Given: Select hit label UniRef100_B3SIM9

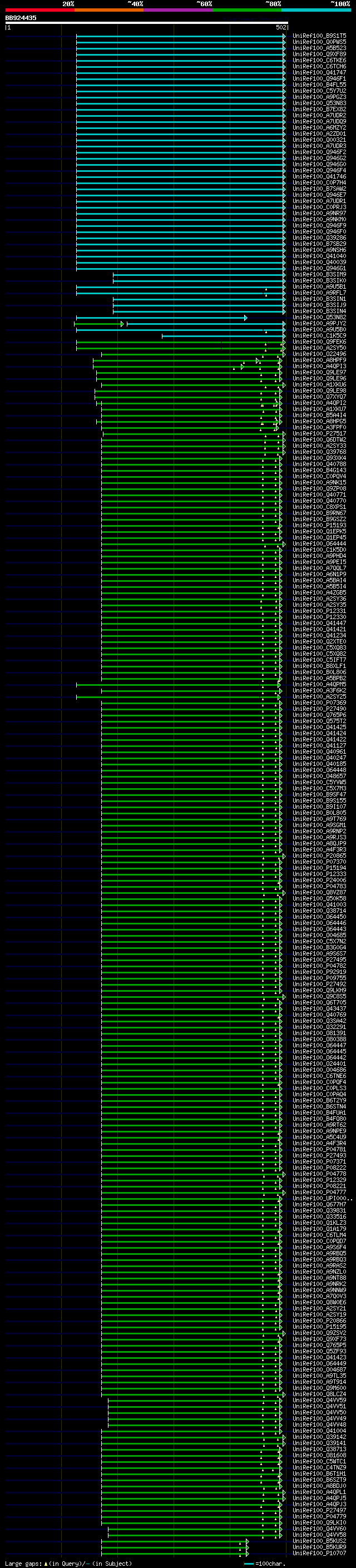Looking at the screenshot, I should [x=319, y=275].
